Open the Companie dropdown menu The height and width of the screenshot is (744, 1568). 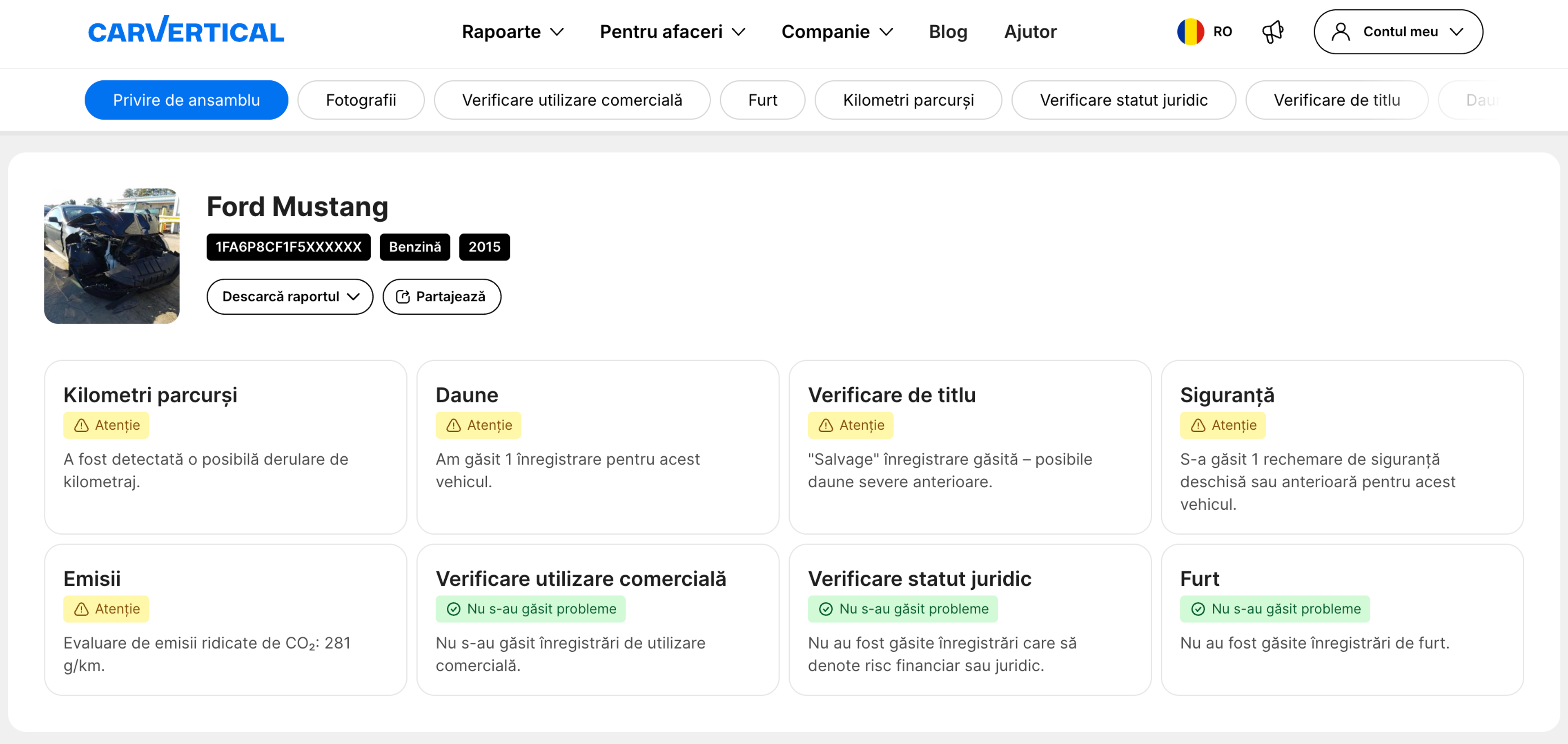coord(836,32)
